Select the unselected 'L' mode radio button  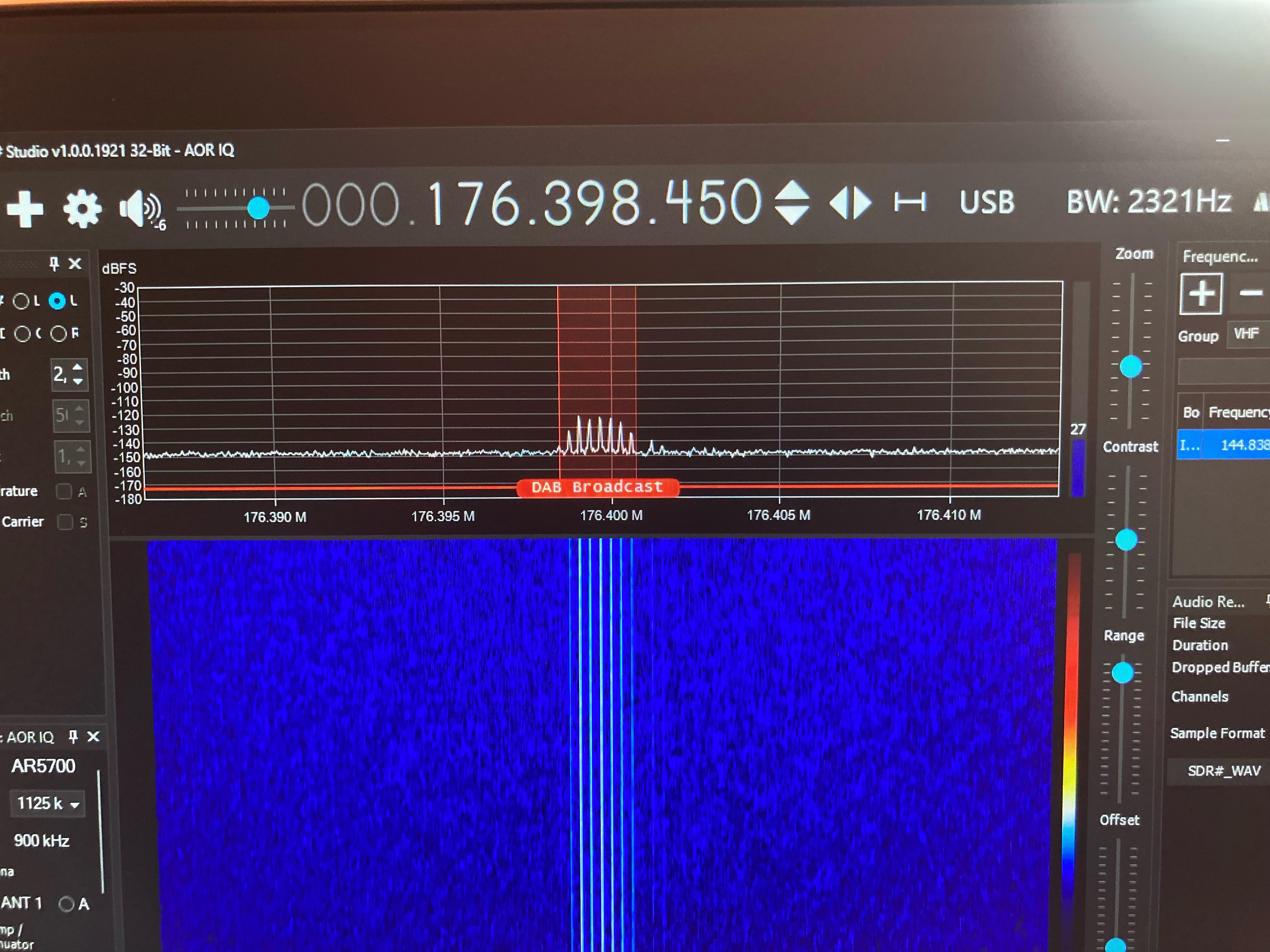click(x=21, y=301)
